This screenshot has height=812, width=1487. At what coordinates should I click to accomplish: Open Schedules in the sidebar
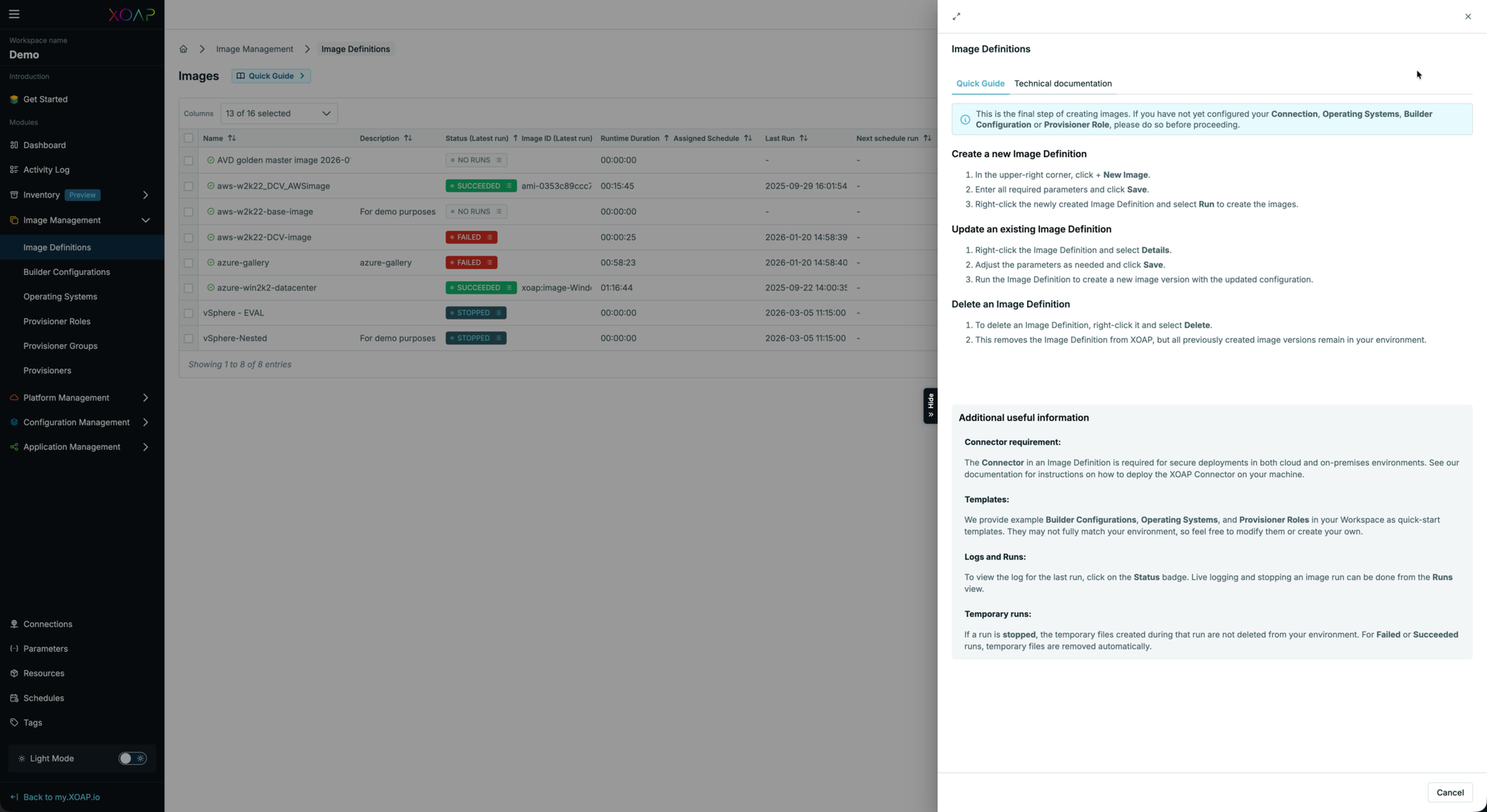pyautogui.click(x=43, y=697)
